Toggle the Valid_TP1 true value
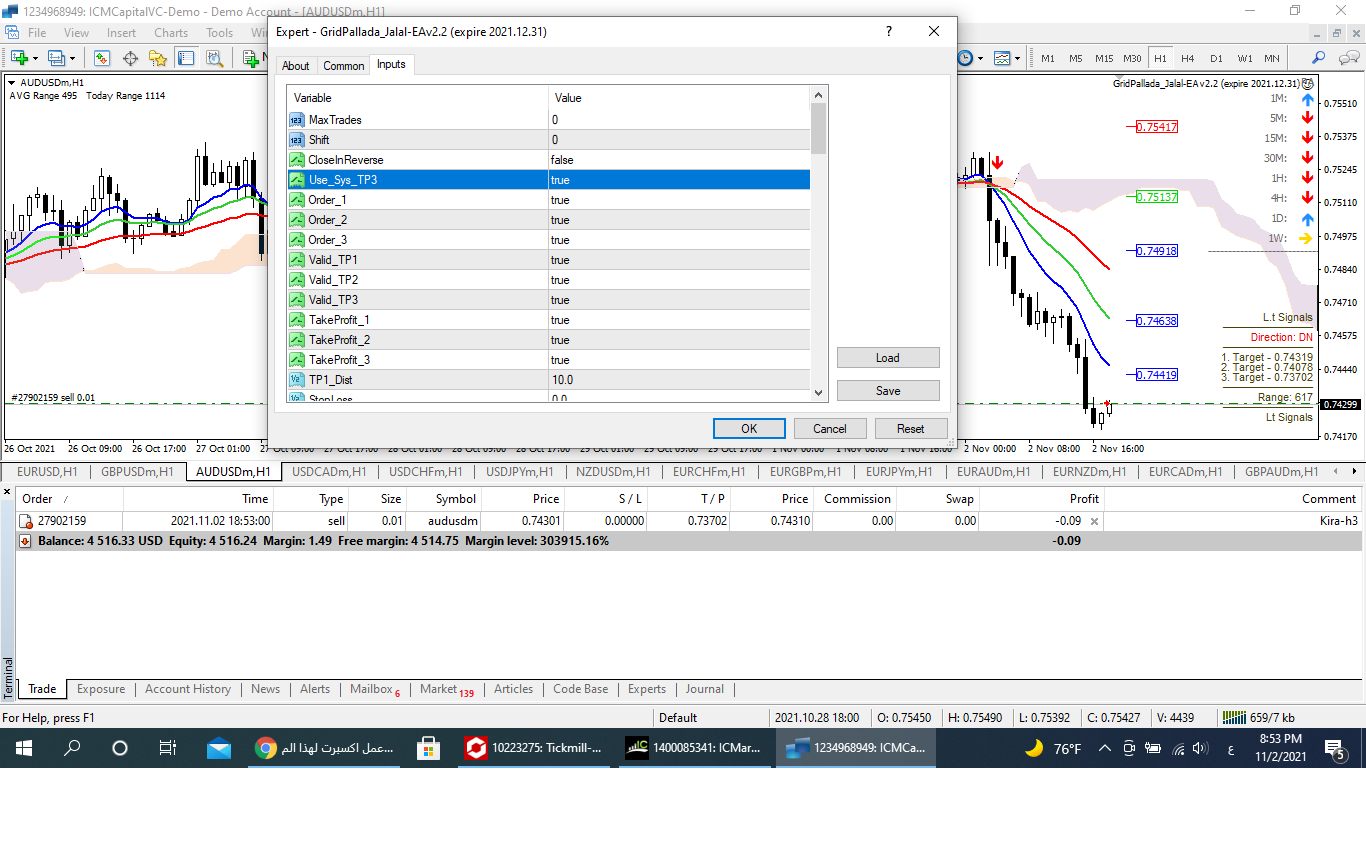This screenshot has width=1366, height=842. tap(679, 260)
